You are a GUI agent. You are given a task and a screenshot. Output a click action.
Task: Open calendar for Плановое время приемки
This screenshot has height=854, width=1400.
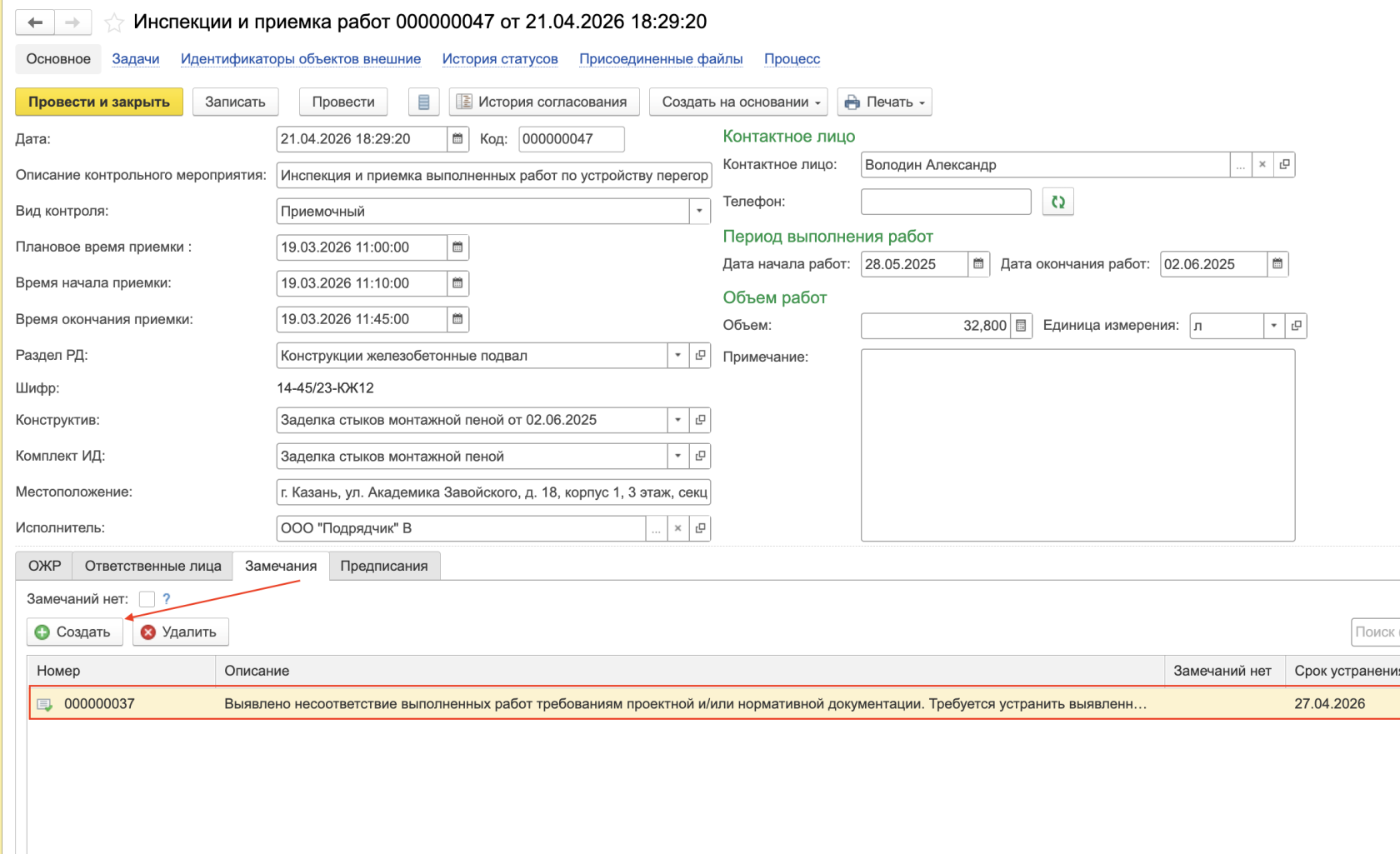[x=457, y=247]
